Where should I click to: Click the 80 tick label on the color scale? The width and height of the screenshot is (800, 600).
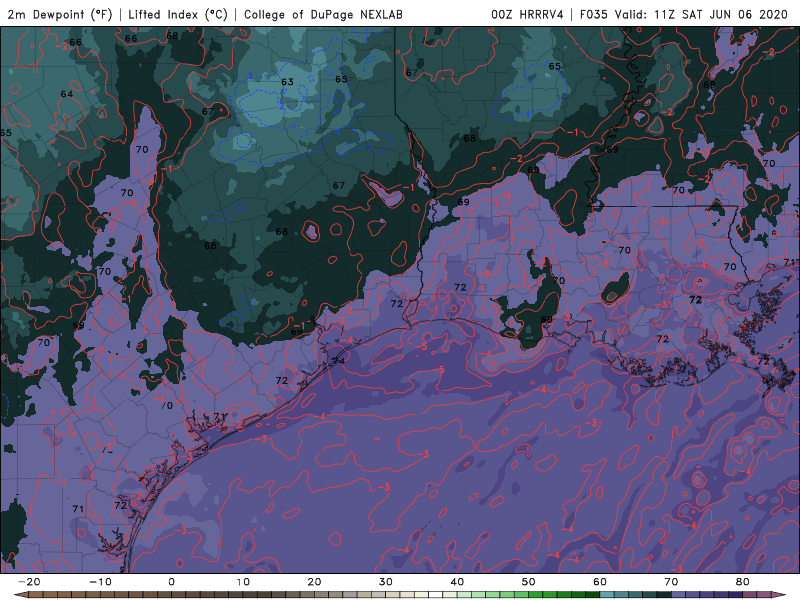coord(743,582)
